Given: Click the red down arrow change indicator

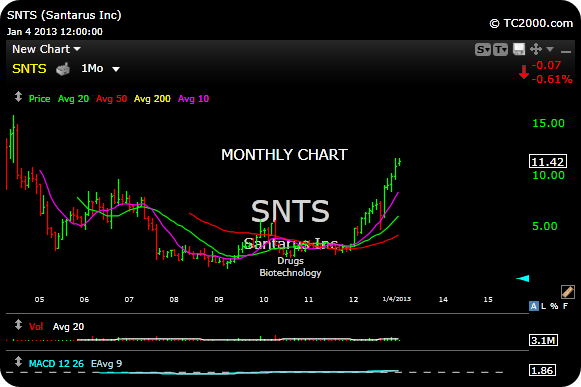Looking at the screenshot, I should [x=524, y=72].
